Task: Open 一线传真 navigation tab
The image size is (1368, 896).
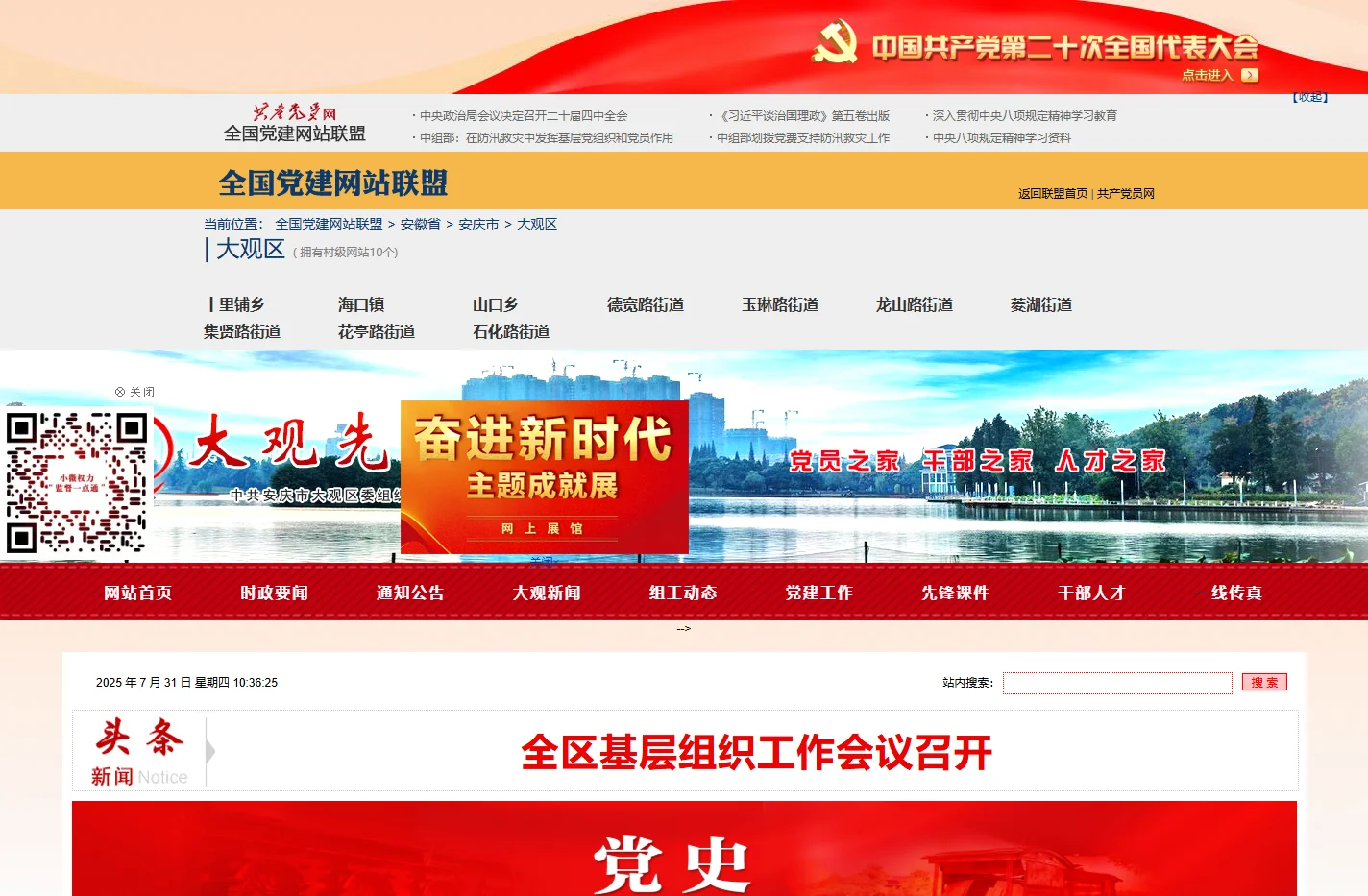Action: coord(1228,593)
